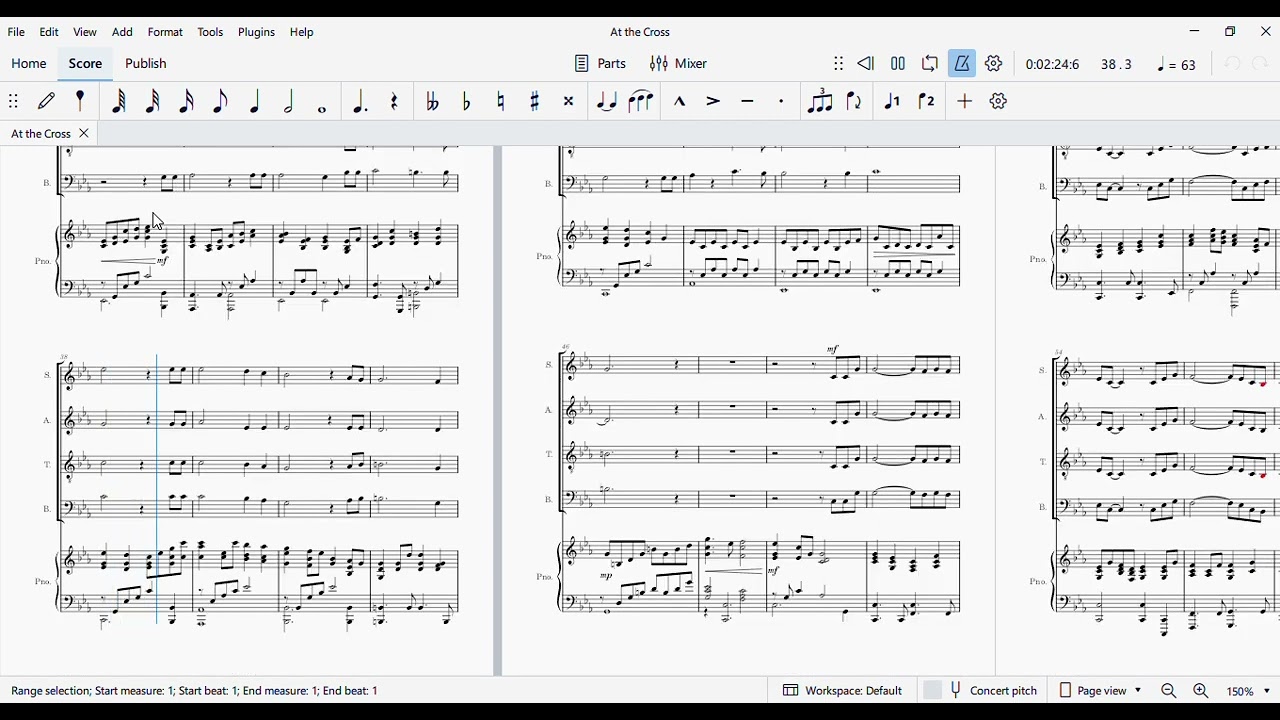Viewport: 1280px width, 720px height.
Task: Add marcato articulation
Action: 680,101
